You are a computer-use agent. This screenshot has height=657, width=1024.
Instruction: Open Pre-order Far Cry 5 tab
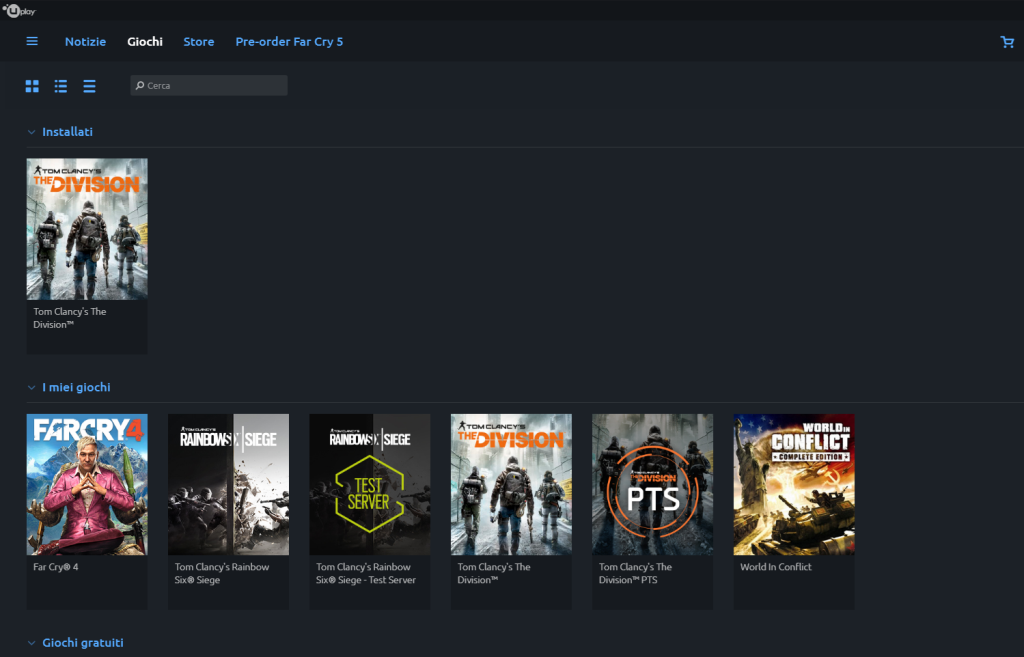pos(289,41)
